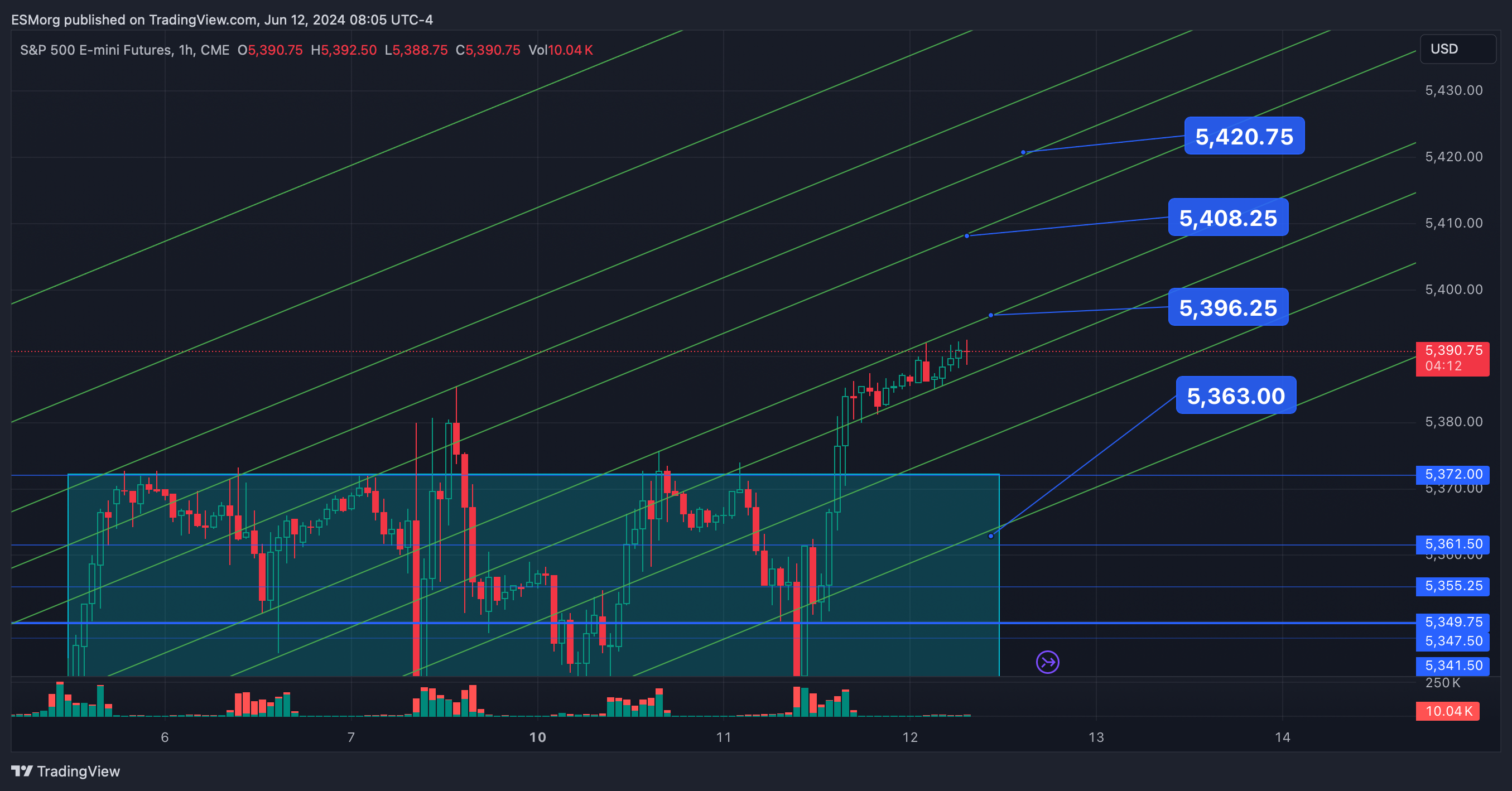Click the 5,347.50 horizontal line price label
Screen dimensions: 1512x791
(x=1453, y=641)
